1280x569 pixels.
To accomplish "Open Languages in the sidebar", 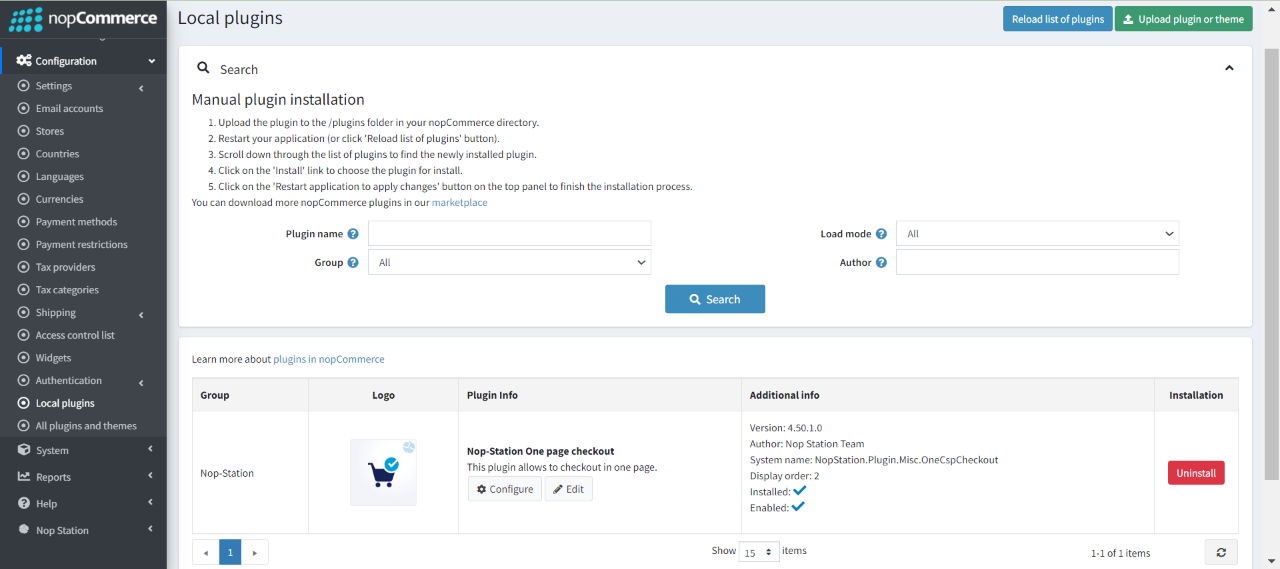I will 60,177.
